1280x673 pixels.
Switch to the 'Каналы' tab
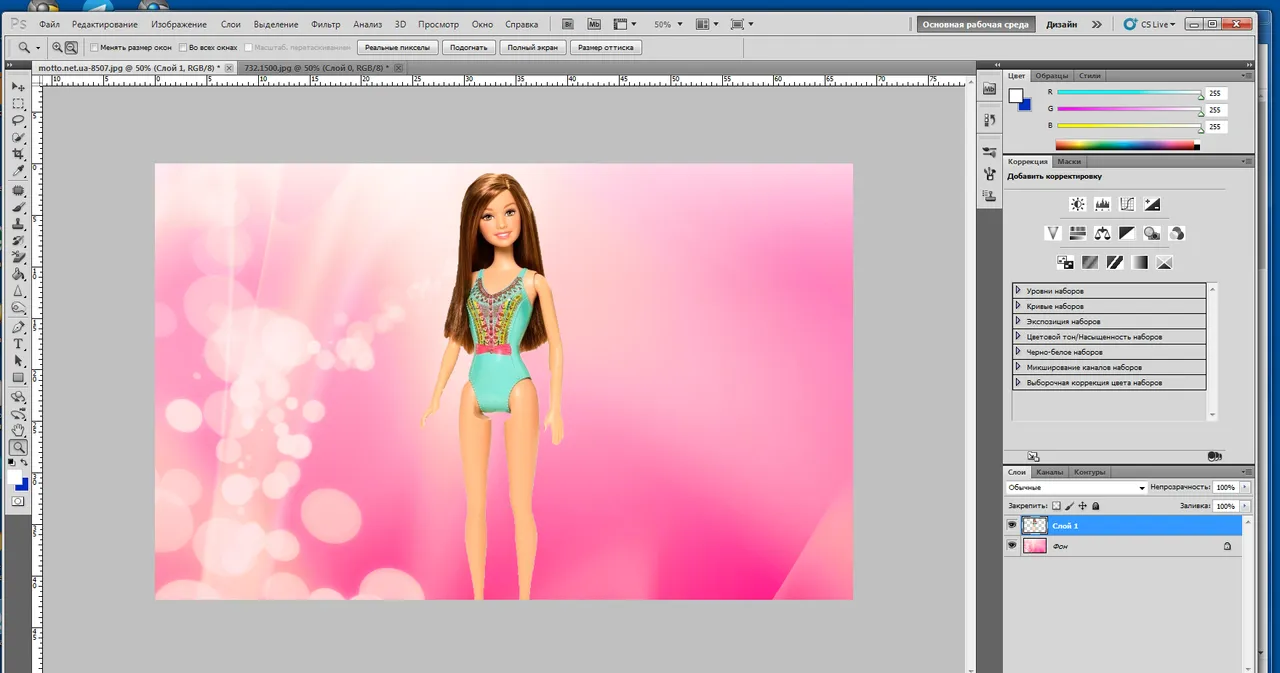click(x=1049, y=472)
